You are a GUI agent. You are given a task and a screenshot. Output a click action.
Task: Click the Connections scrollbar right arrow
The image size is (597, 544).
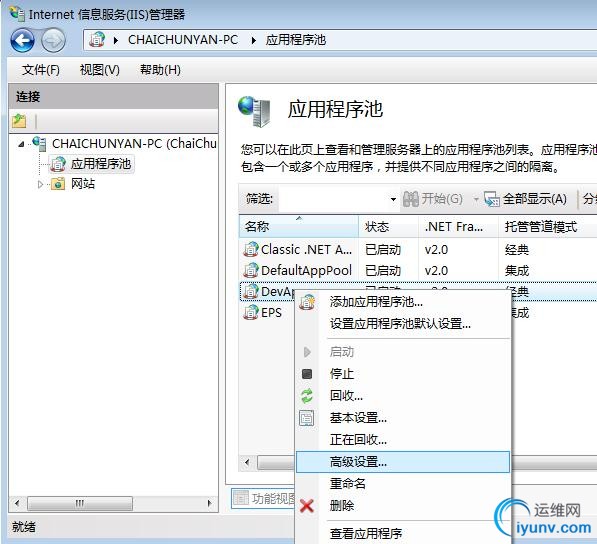click(209, 504)
